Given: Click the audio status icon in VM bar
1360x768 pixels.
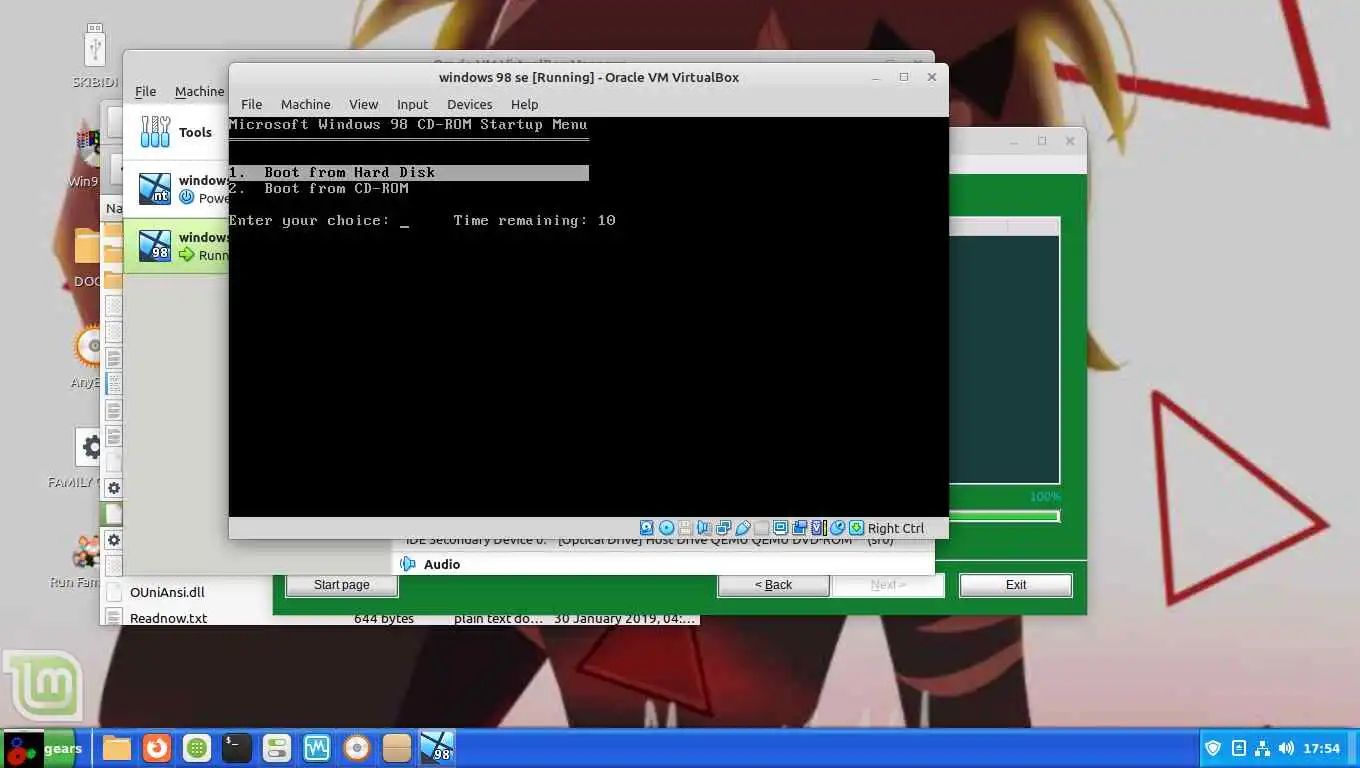Looking at the screenshot, I should coord(704,528).
